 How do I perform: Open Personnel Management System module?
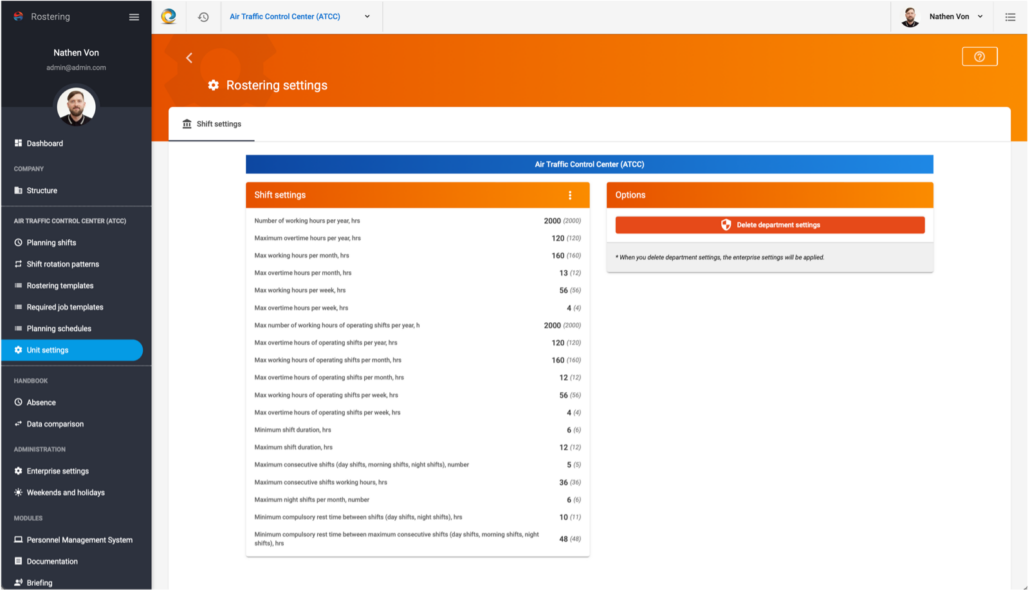point(79,540)
